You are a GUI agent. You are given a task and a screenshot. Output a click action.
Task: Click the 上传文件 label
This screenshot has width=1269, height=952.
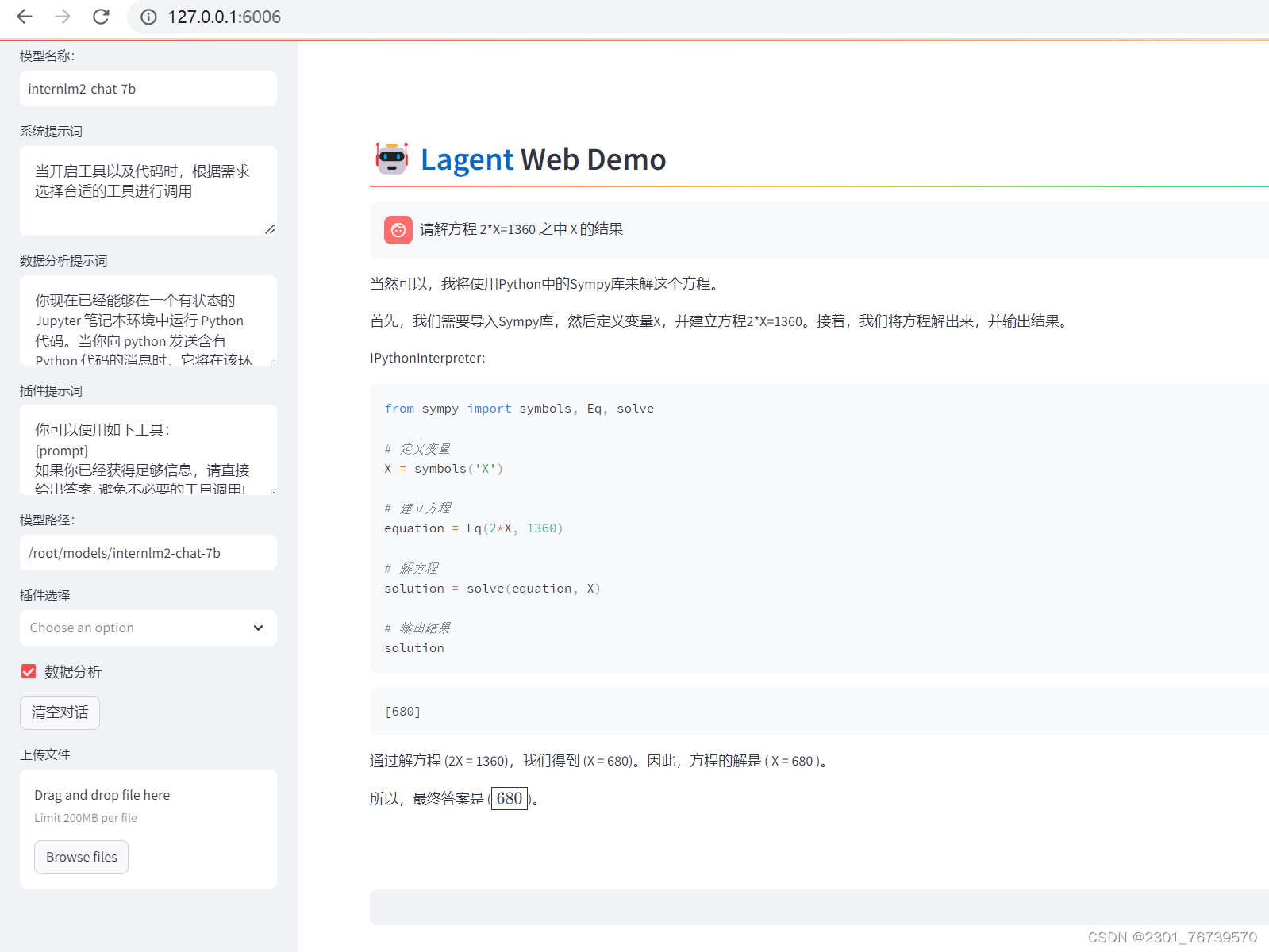[45, 754]
